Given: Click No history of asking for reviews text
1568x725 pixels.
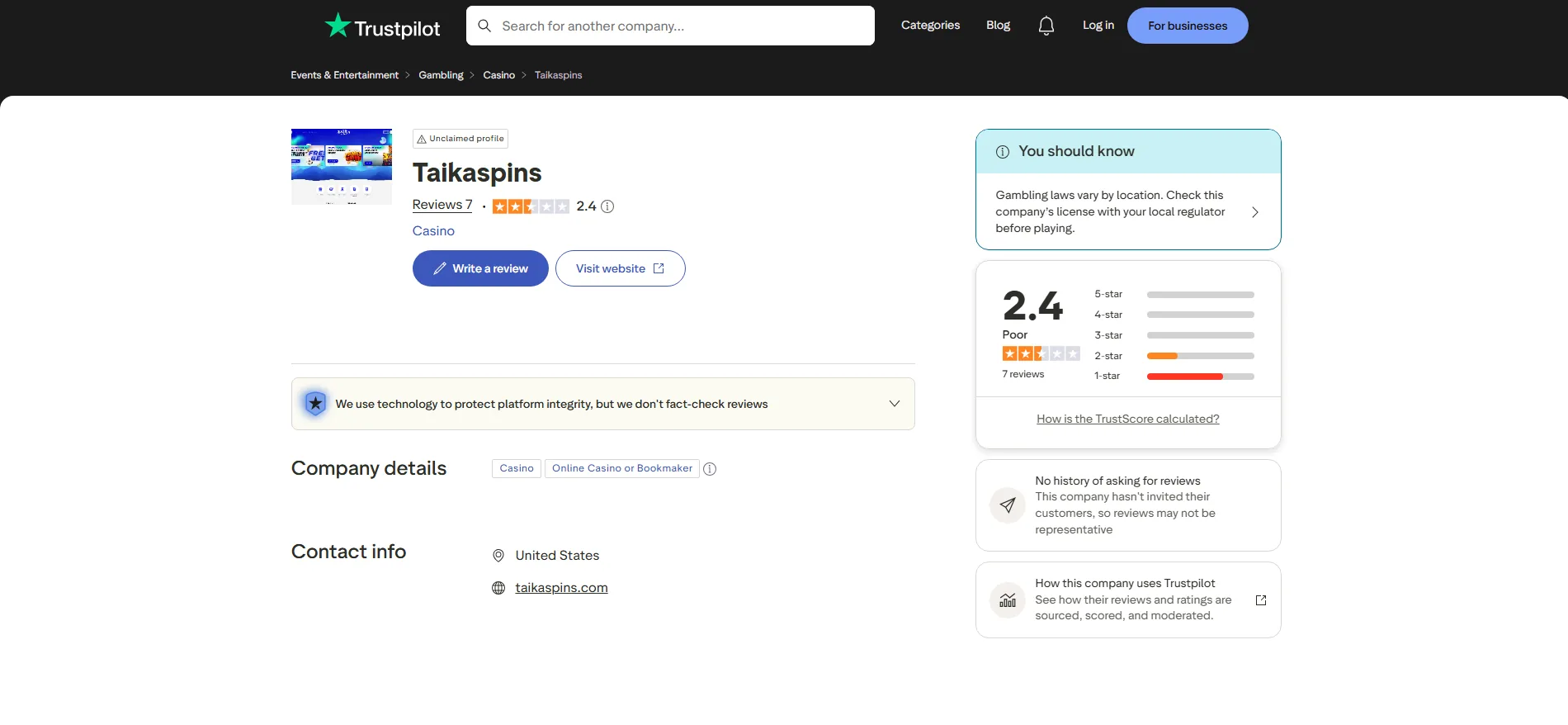Looking at the screenshot, I should tap(1117, 481).
